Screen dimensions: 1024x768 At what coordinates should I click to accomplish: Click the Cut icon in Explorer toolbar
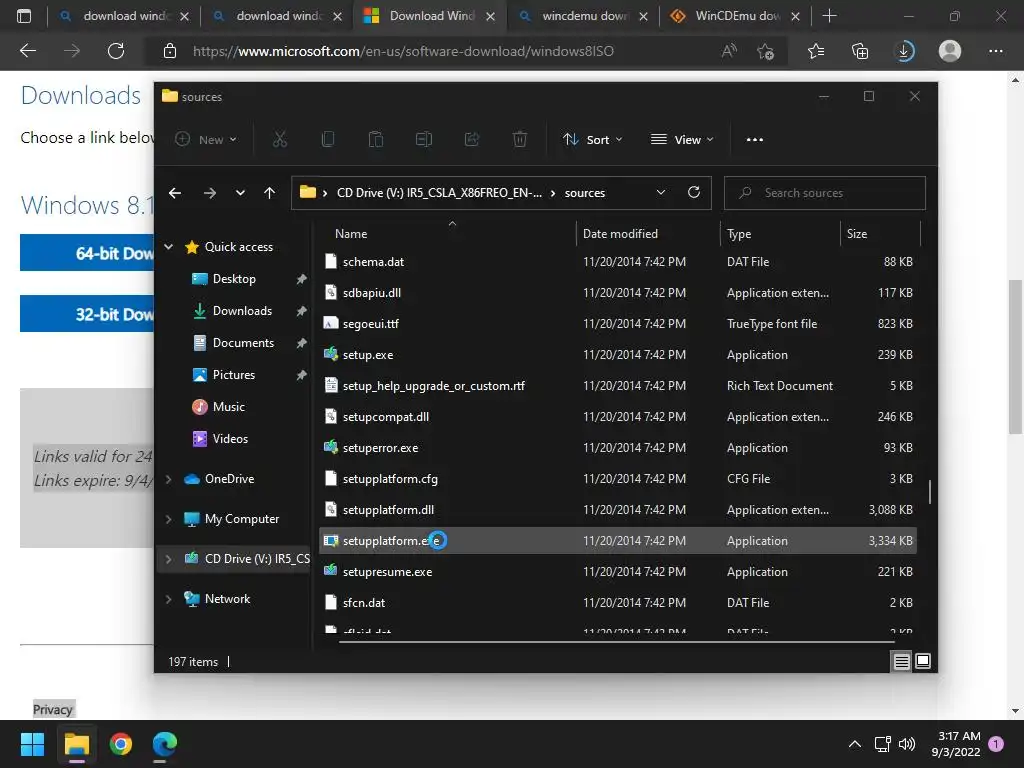point(280,139)
